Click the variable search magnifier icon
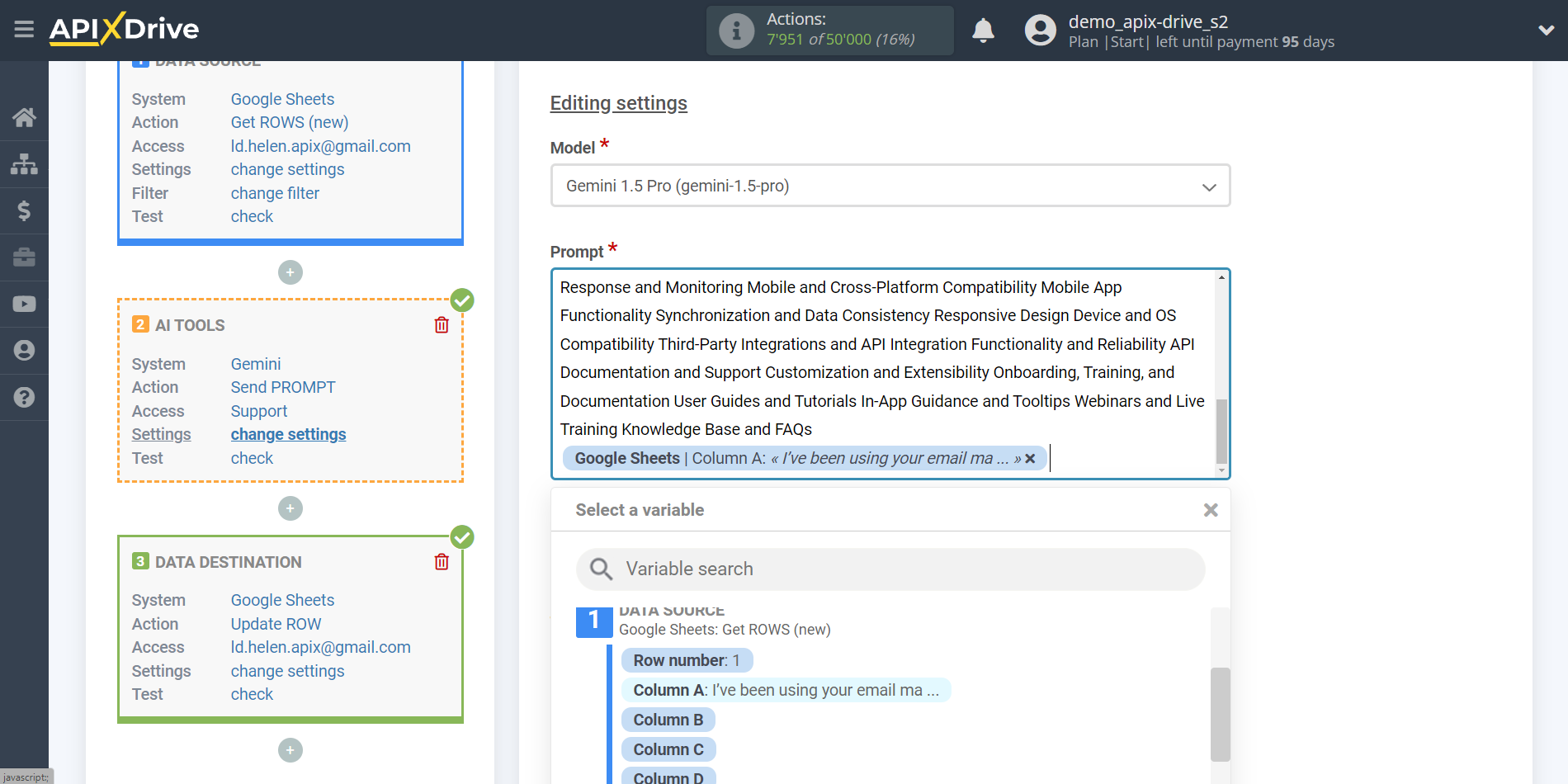Screen dimensions: 1568x784 click(601, 569)
